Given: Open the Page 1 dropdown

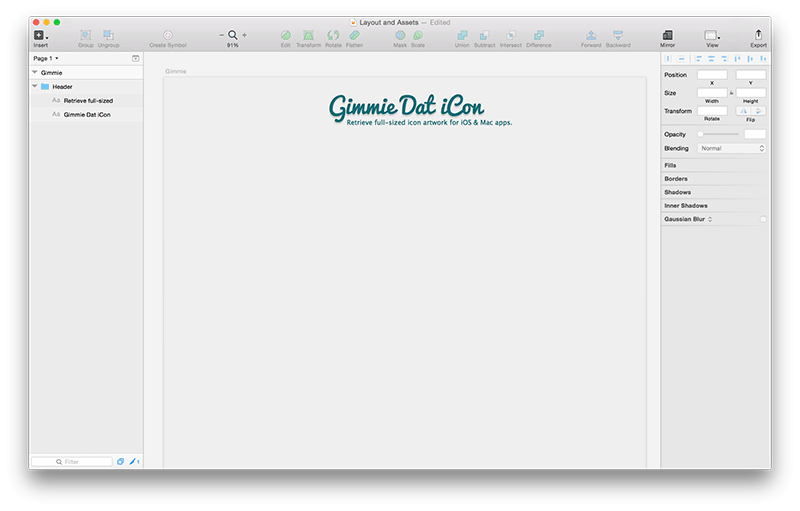Looking at the screenshot, I should (46, 59).
